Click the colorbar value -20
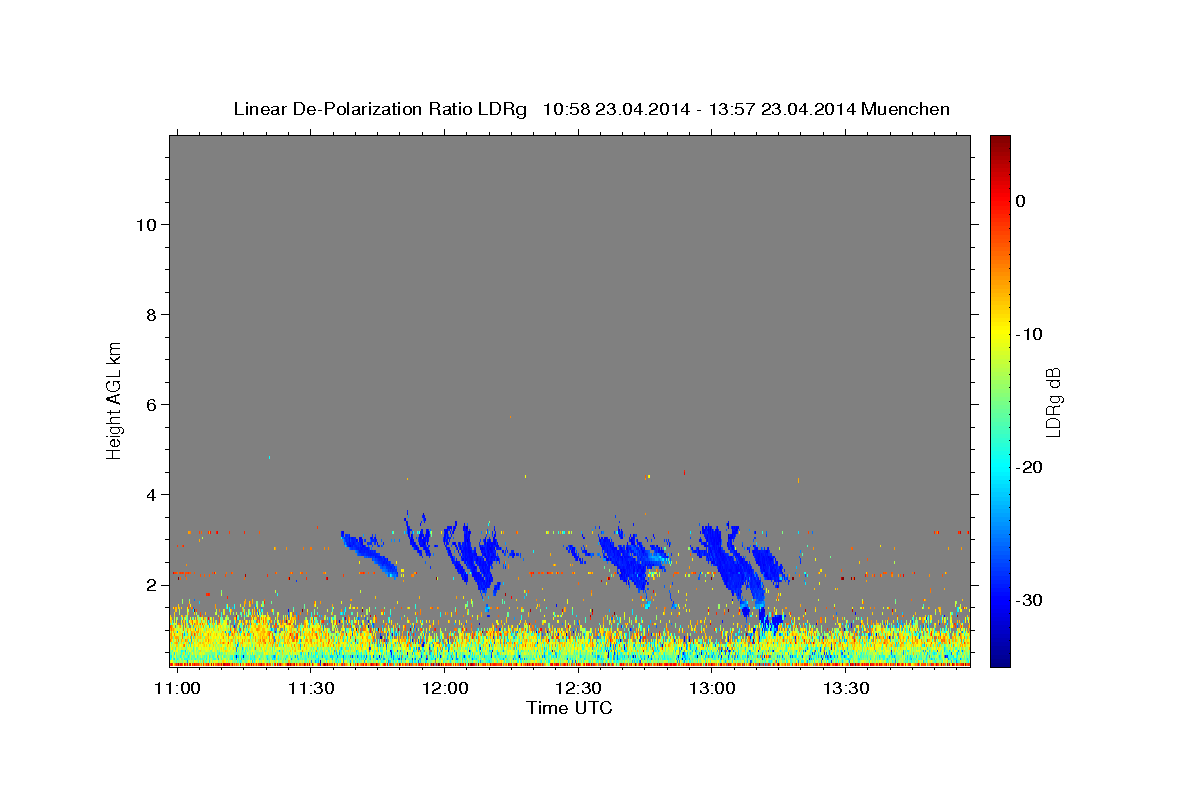 pyautogui.click(x=1030, y=467)
